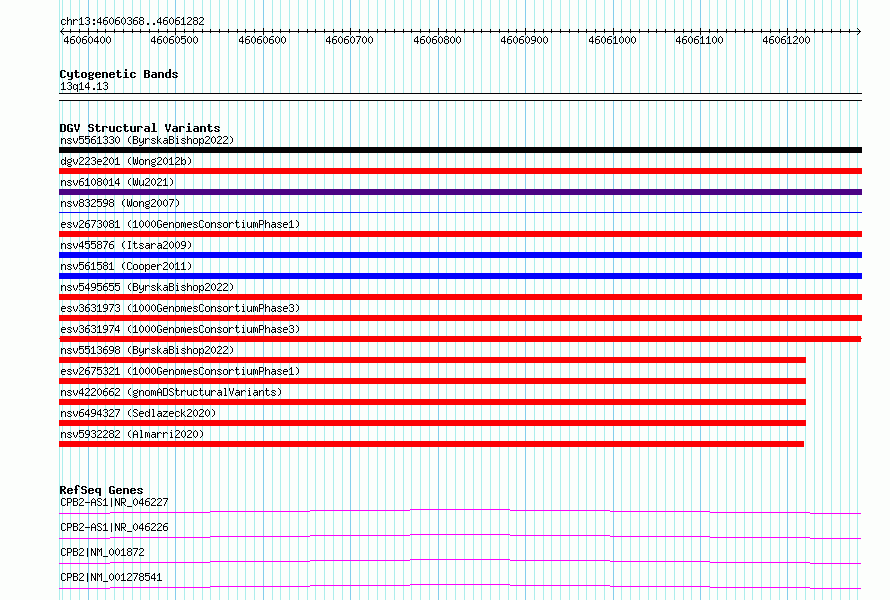Open gene label CPB2-AS1|NR_046226
Screen dimensions: 890x600
114,527
